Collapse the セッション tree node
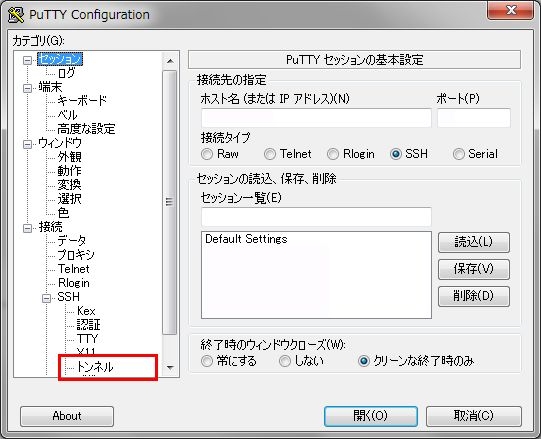This screenshot has width=541, height=439. pos(27,60)
